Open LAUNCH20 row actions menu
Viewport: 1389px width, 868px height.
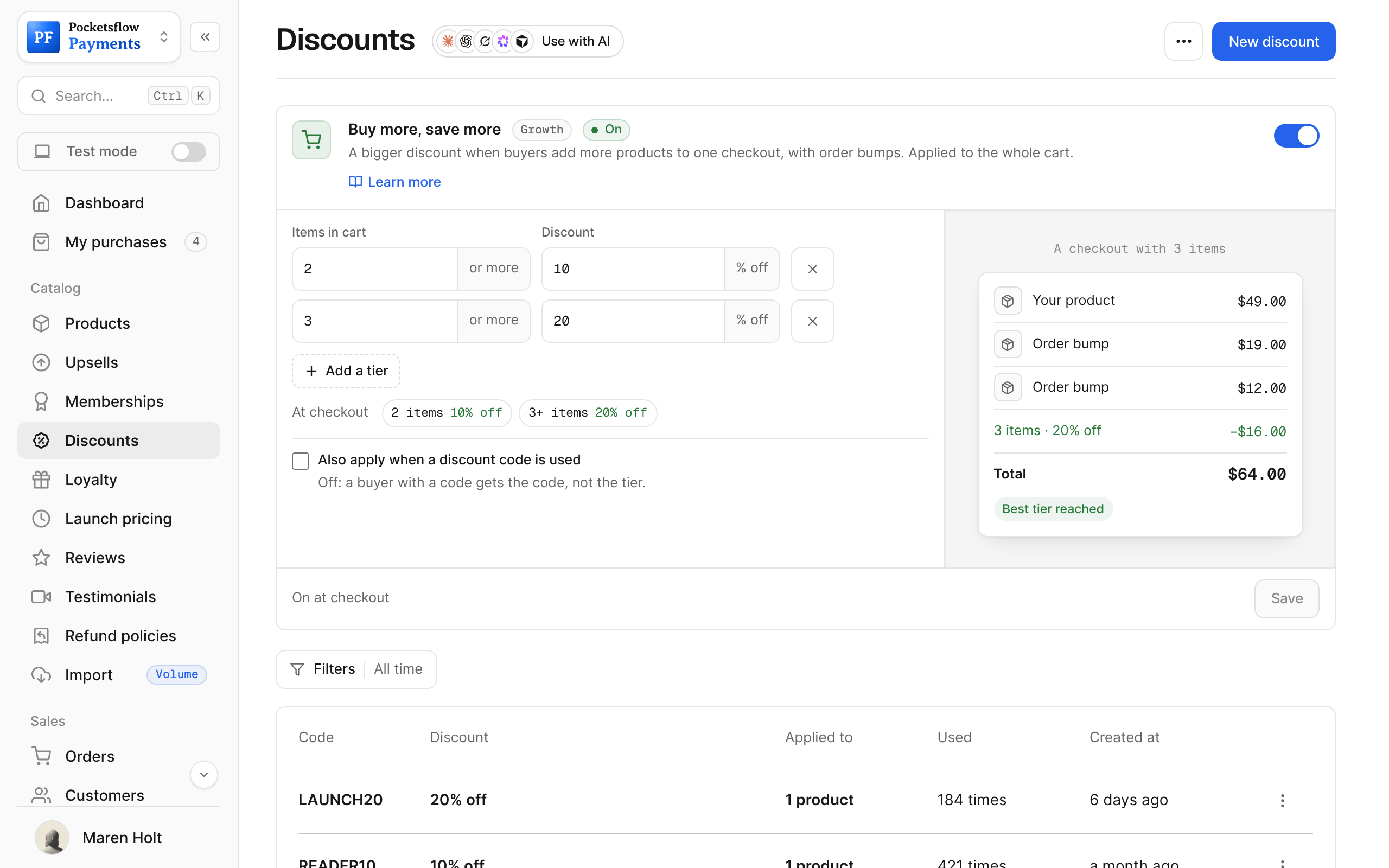pos(1282,800)
